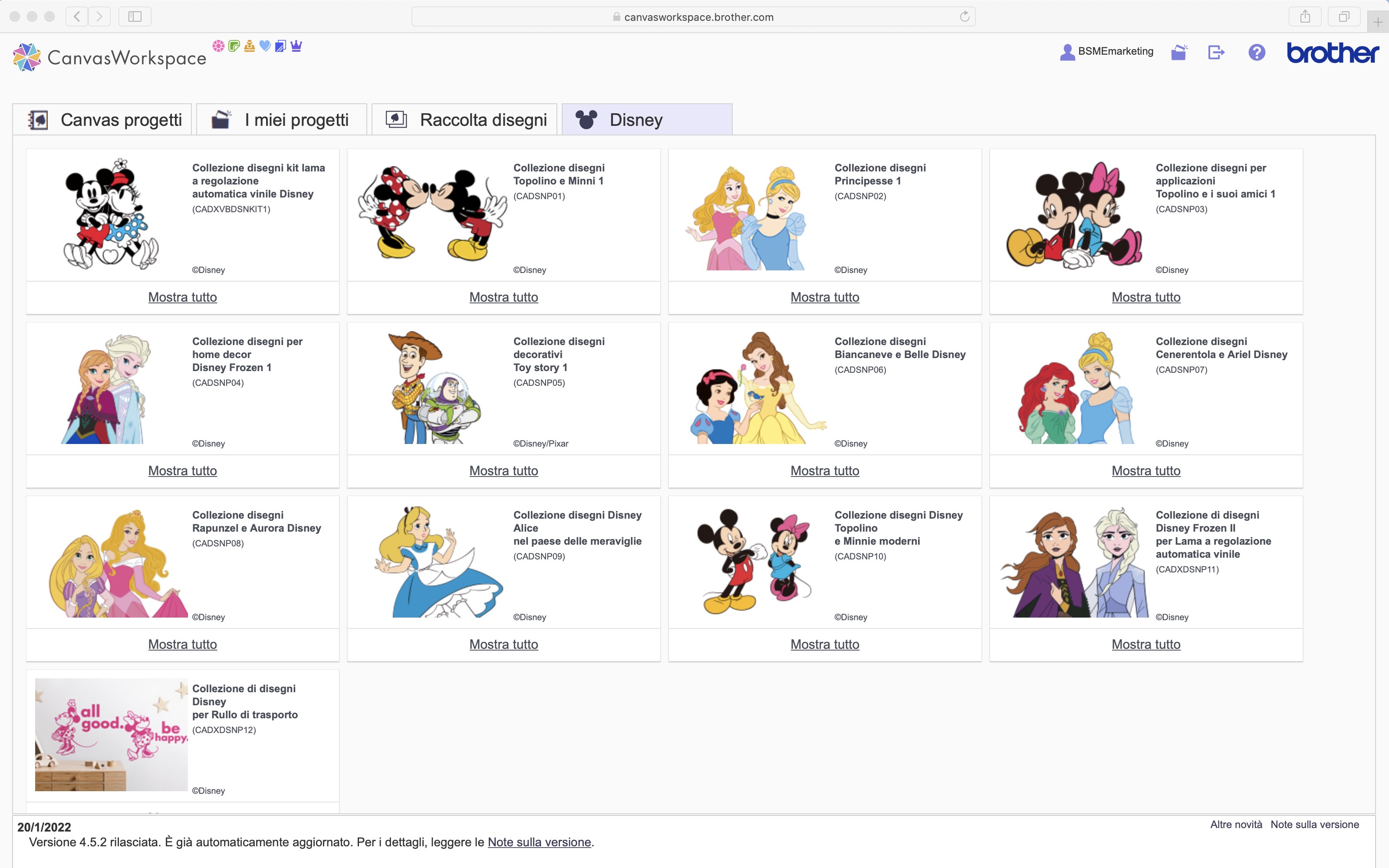Switch to the Canvas progetti tab
Viewport: 1389px width, 868px height.
tap(102, 119)
